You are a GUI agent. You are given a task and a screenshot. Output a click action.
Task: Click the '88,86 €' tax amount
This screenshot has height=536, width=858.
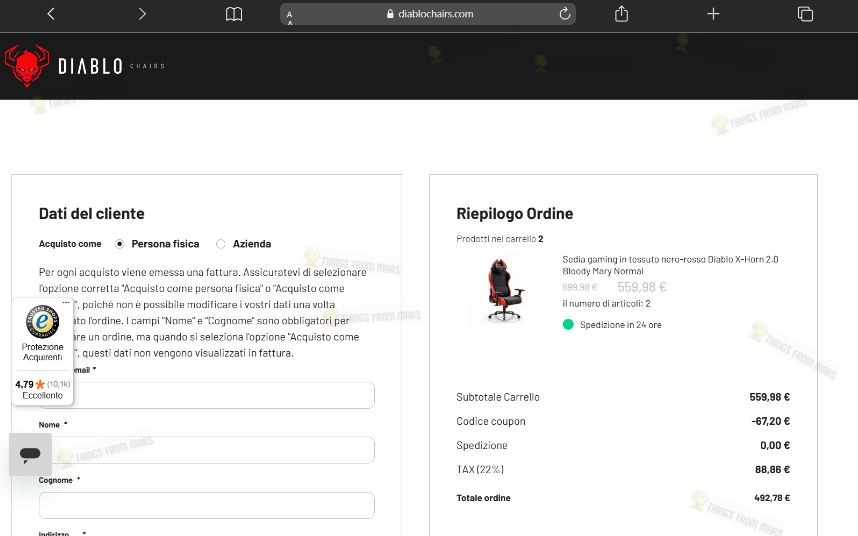[772, 469]
